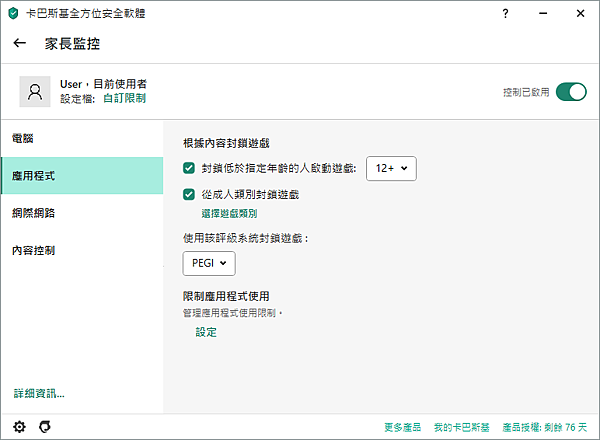The height and width of the screenshot is (440, 600).
Task: Open the PEGI rating system dropdown
Action: pyautogui.click(x=209, y=263)
